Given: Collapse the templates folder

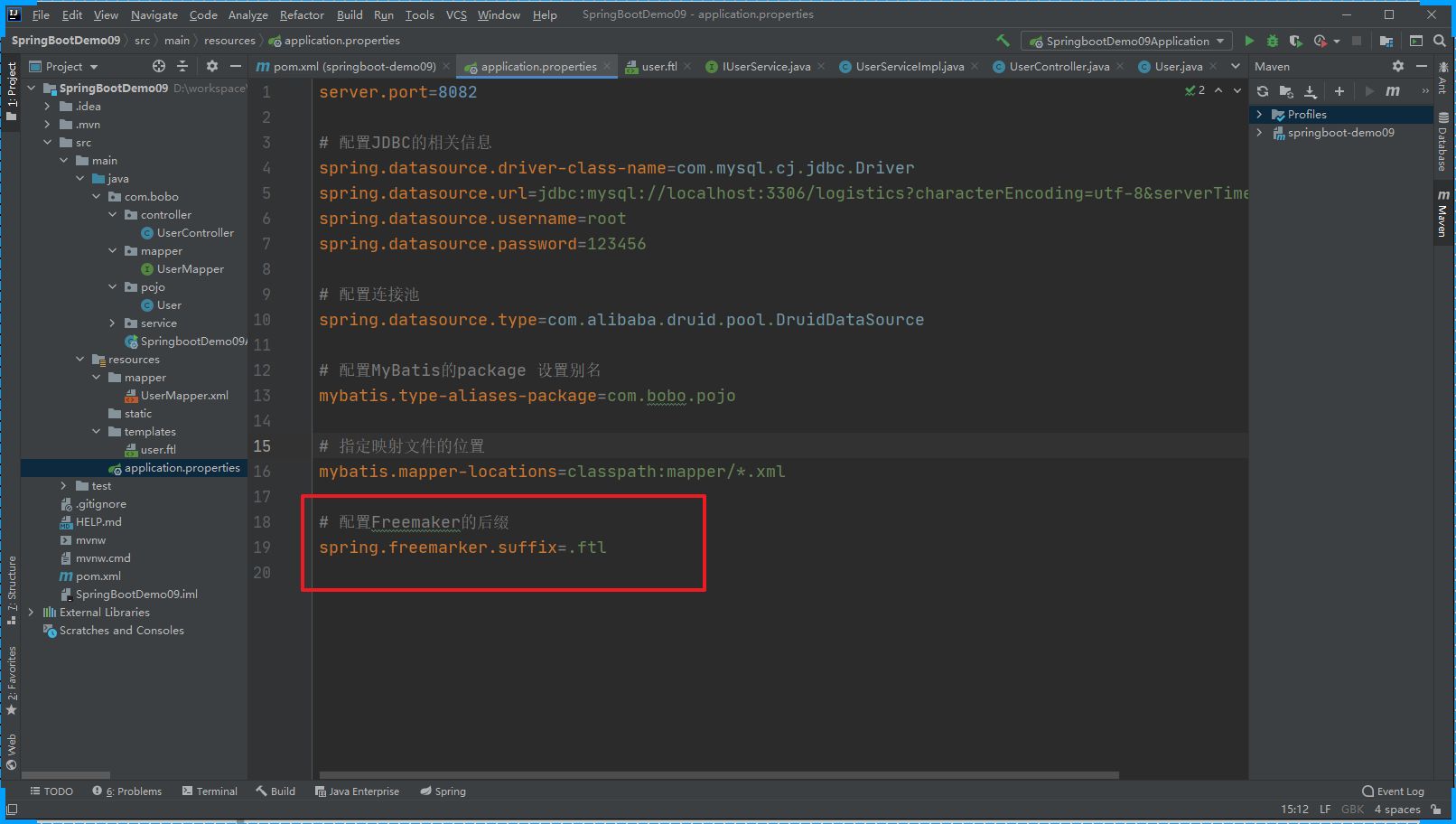Looking at the screenshot, I should (96, 431).
